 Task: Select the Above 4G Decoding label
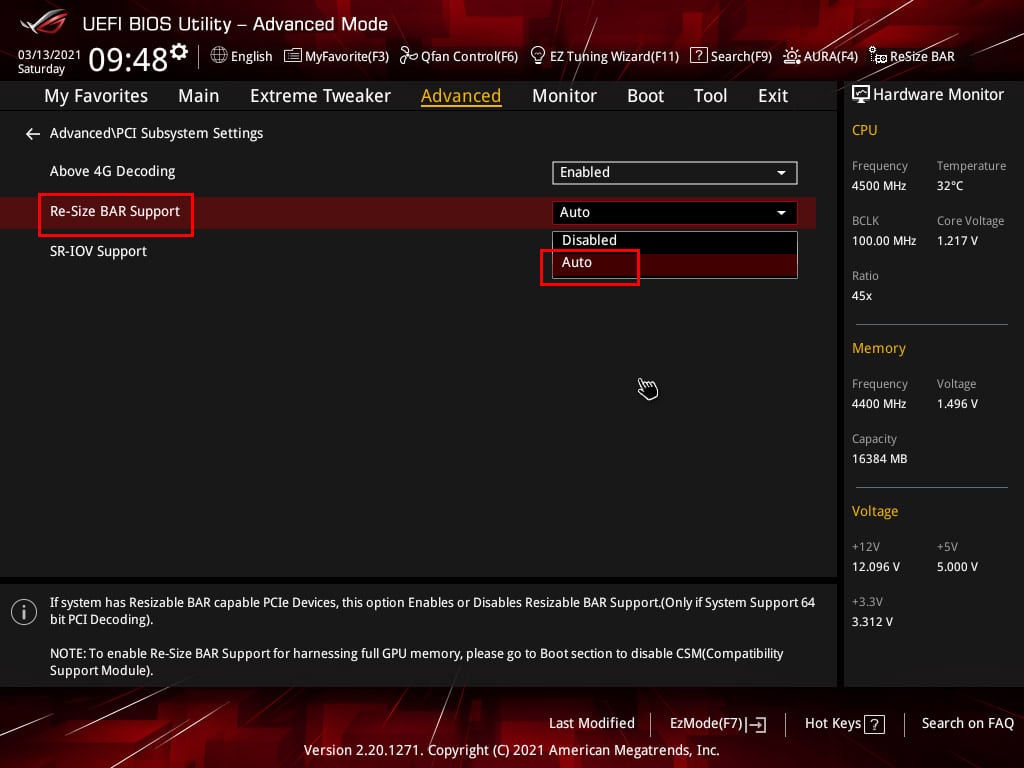click(112, 172)
